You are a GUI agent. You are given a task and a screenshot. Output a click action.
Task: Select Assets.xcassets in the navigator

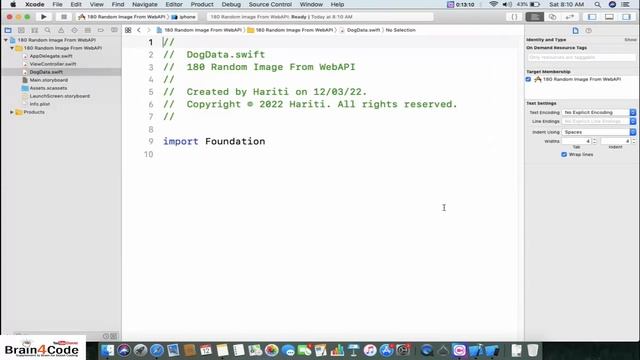pyautogui.click(x=48, y=88)
